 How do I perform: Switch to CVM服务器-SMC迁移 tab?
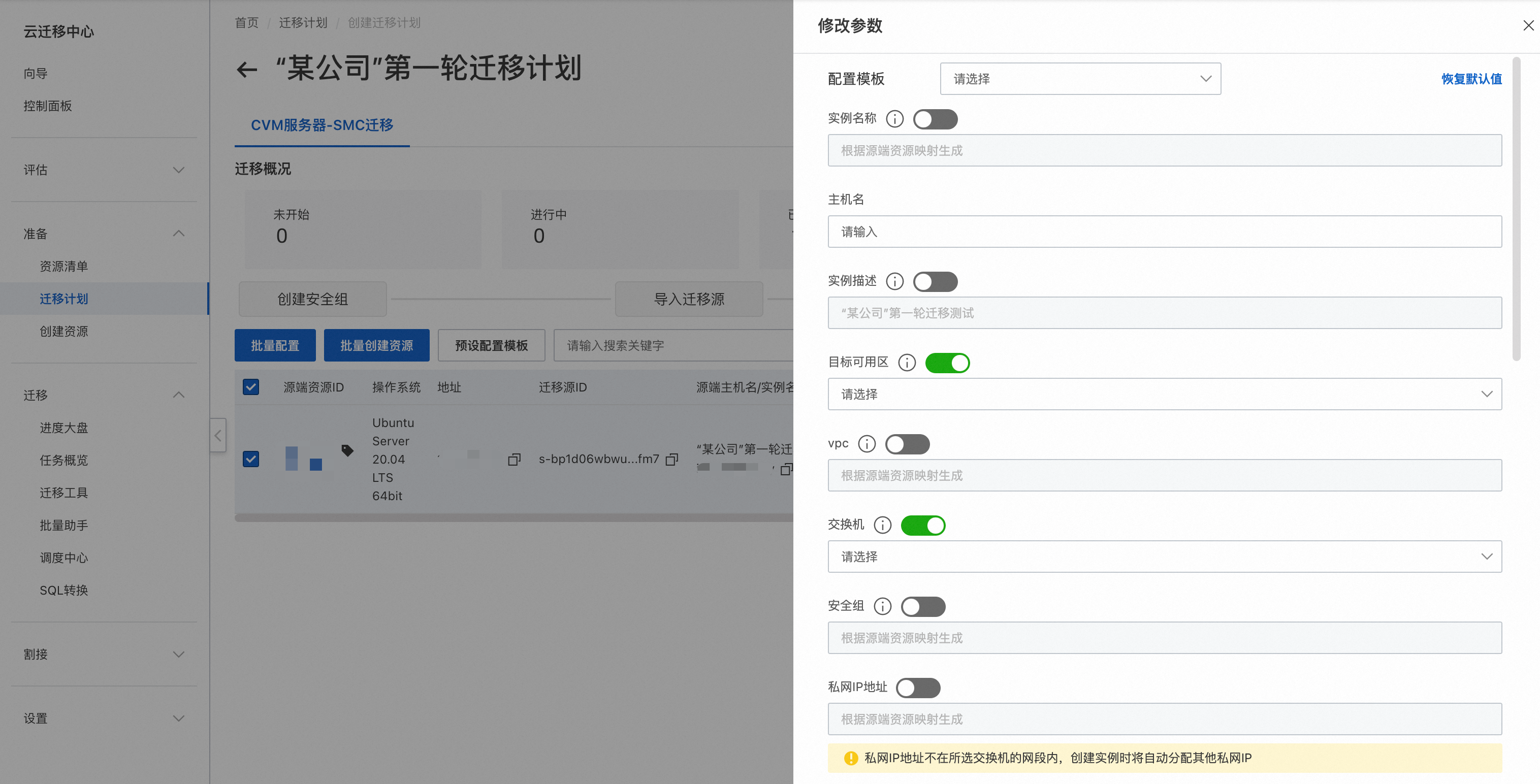pos(322,125)
